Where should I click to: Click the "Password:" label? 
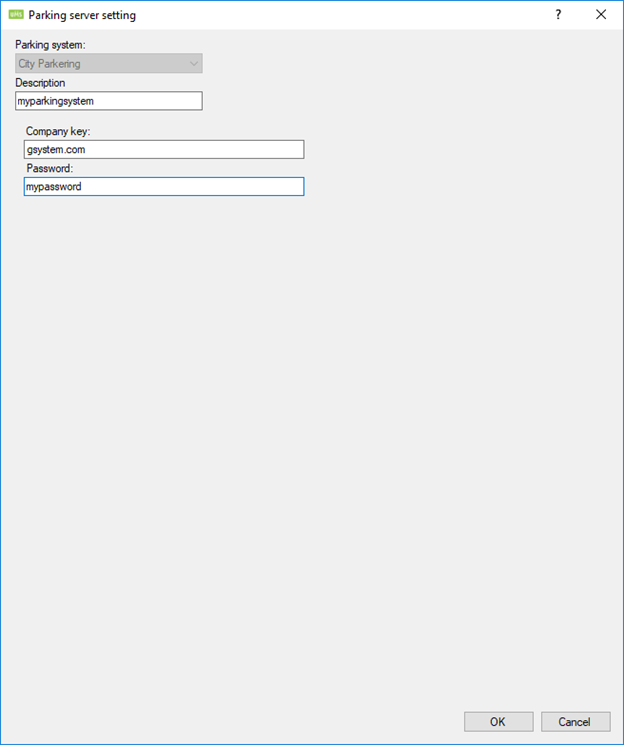click(50, 168)
